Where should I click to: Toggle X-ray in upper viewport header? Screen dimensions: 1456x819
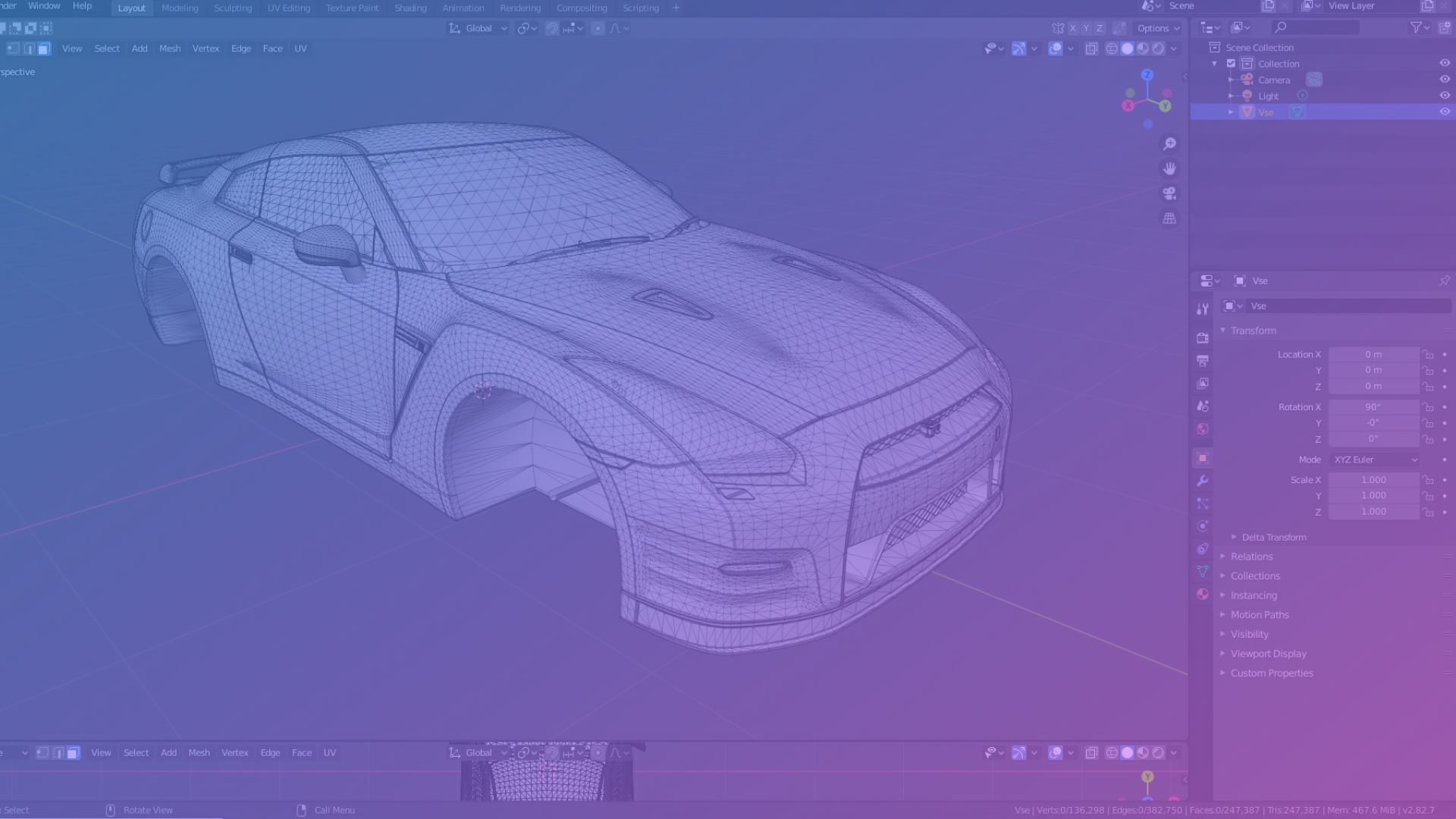click(1091, 49)
